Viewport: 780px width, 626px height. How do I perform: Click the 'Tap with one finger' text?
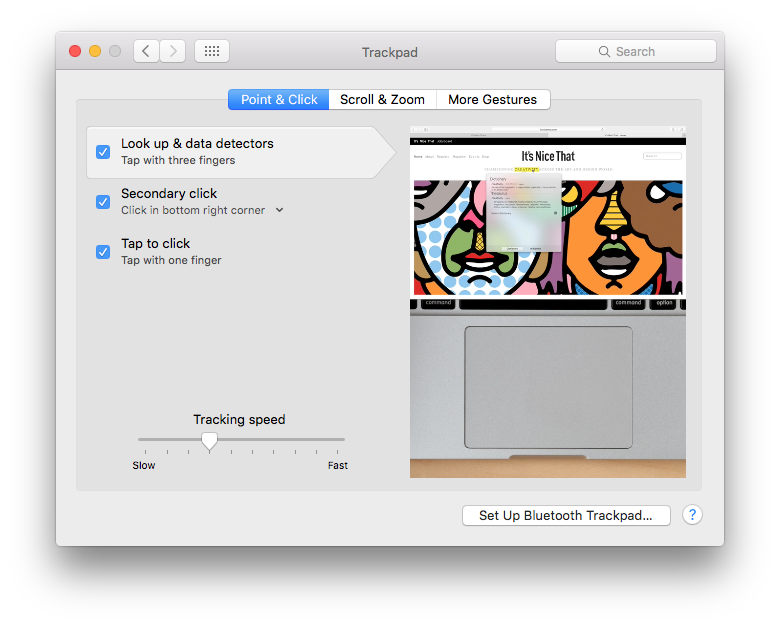click(171, 260)
